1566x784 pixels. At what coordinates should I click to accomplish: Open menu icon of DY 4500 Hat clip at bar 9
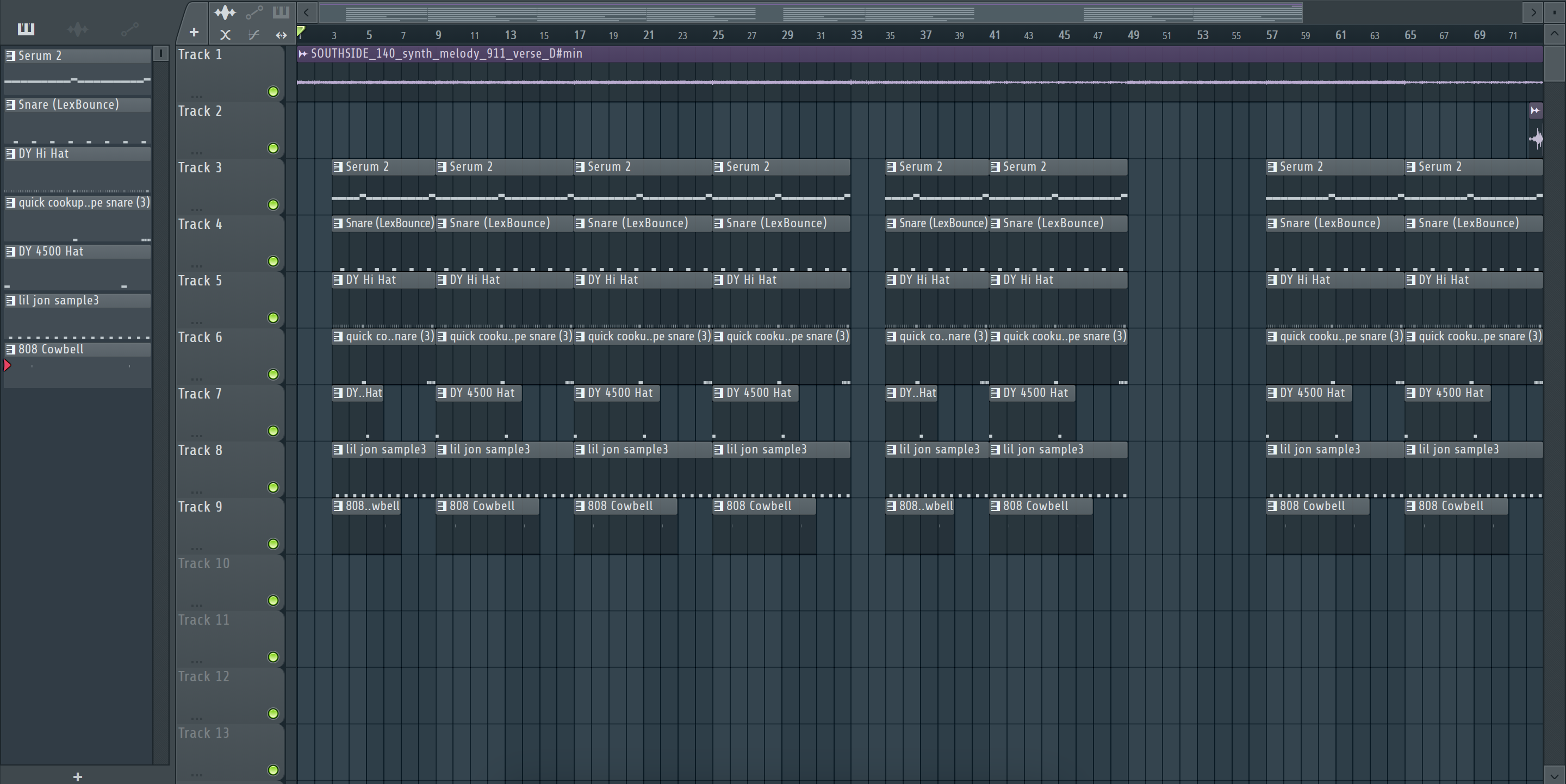442,393
